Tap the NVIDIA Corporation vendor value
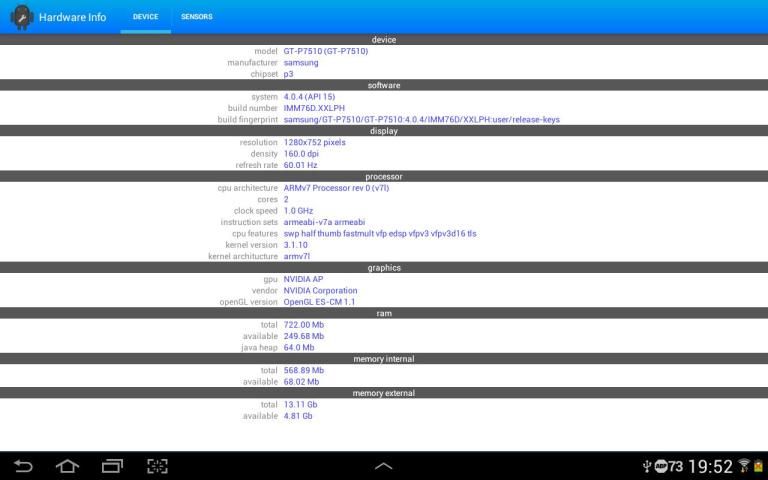This screenshot has width=768, height=480. click(x=320, y=290)
